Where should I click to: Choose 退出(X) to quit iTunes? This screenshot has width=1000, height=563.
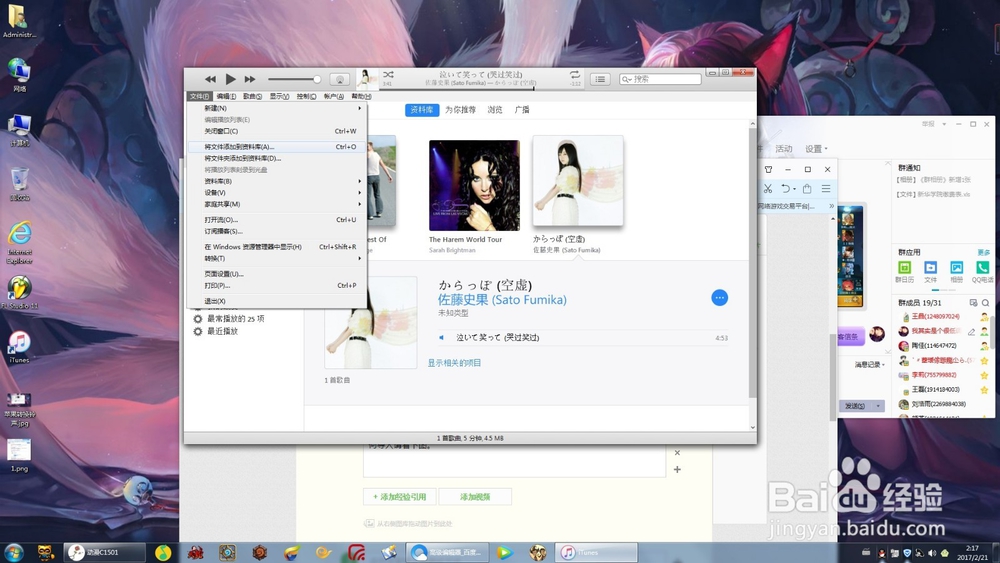point(276,301)
